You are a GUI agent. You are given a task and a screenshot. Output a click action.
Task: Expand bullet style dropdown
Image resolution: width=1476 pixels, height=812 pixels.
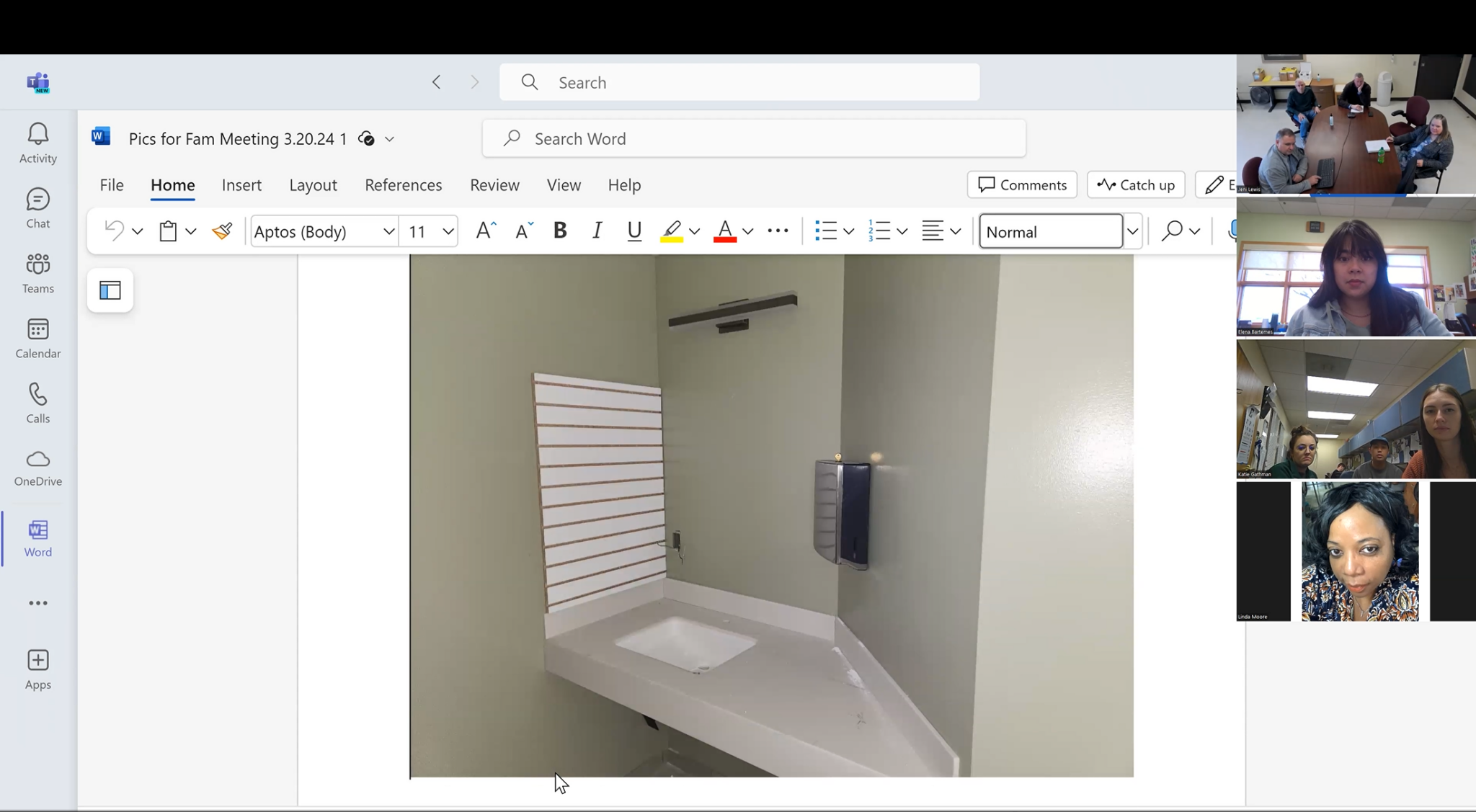click(848, 231)
